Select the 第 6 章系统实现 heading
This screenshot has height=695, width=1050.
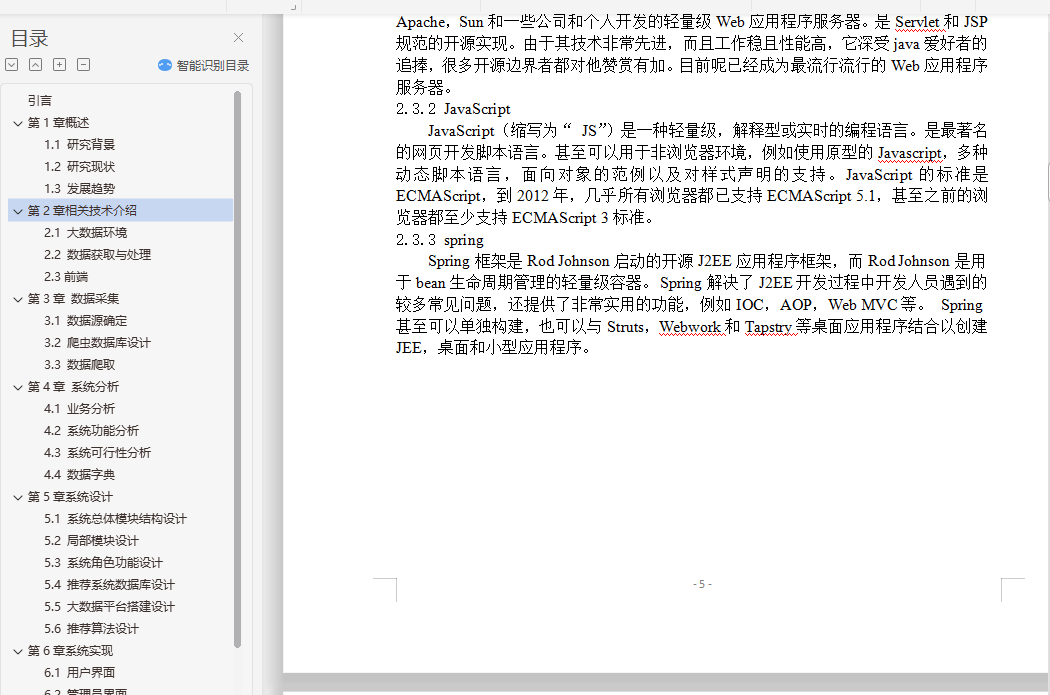pyautogui.click(x=70, y=651)
